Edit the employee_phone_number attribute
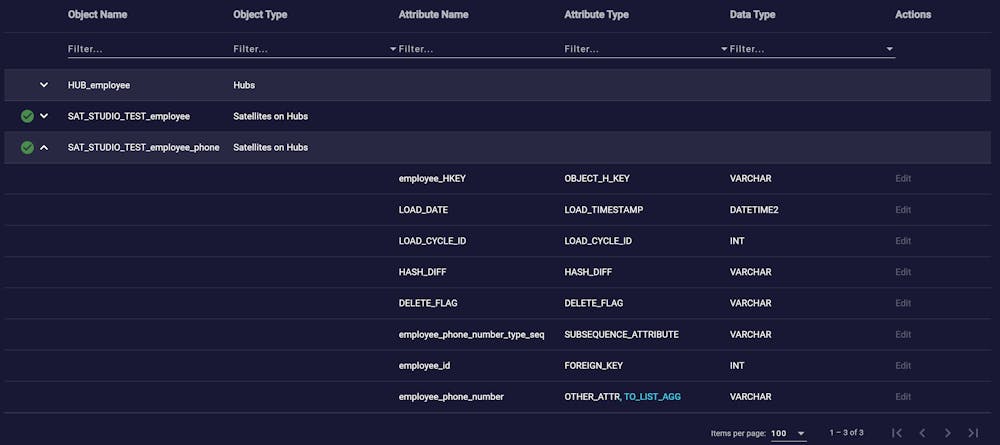This screenshot has height=445, width=1000. [903, 397]
